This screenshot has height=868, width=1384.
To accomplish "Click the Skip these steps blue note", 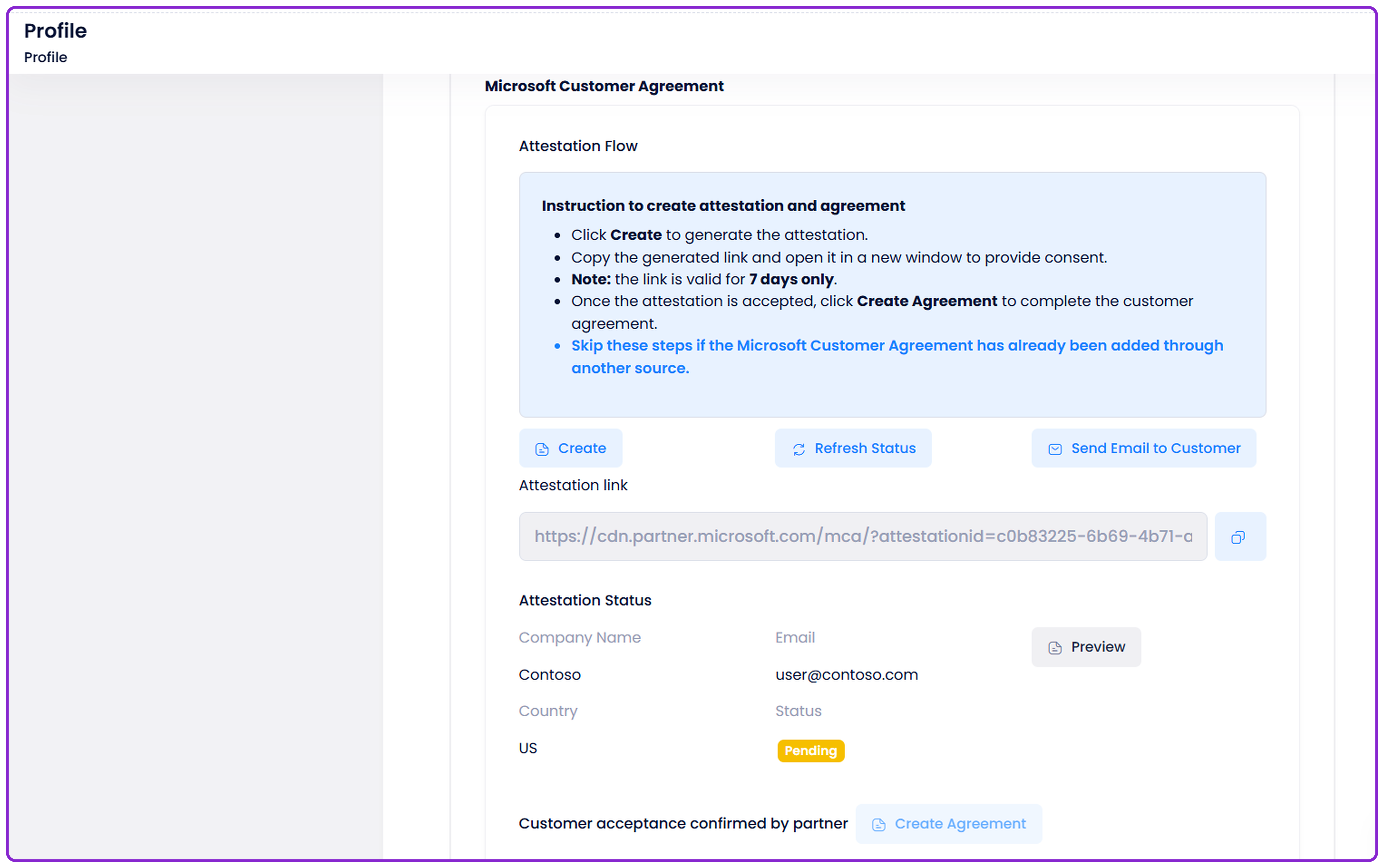I will click(x=897, y=356).
